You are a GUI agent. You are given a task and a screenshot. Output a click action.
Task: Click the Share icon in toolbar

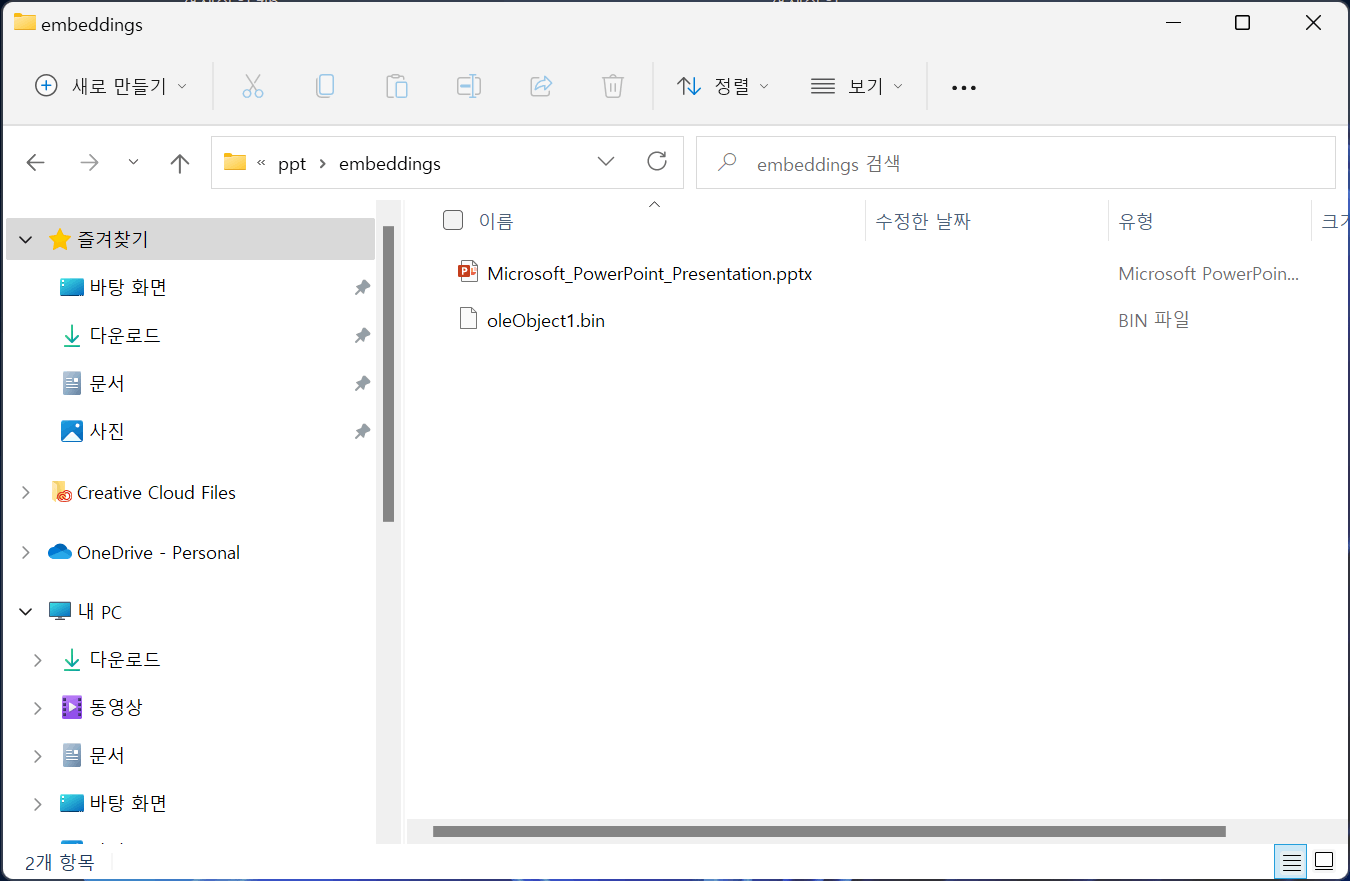541,86
